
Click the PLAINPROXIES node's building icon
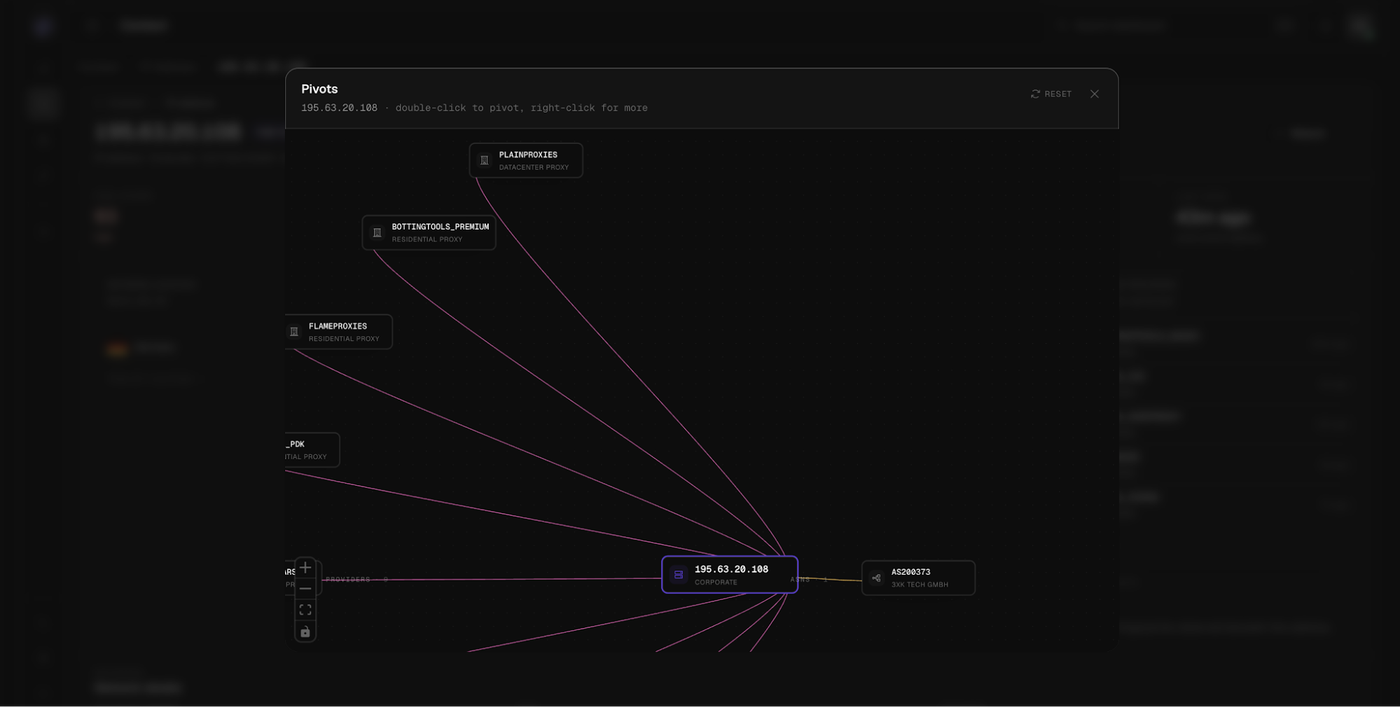coord(484,160)
